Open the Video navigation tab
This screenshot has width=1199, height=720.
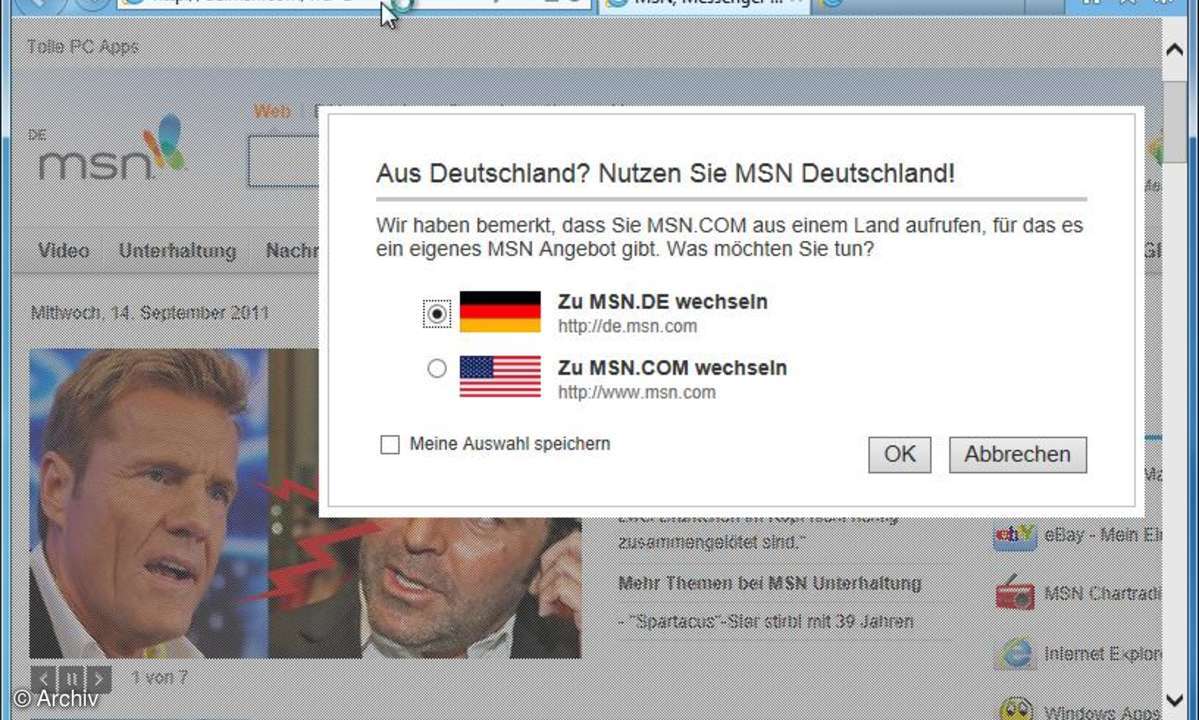click(x=63, y=251)
